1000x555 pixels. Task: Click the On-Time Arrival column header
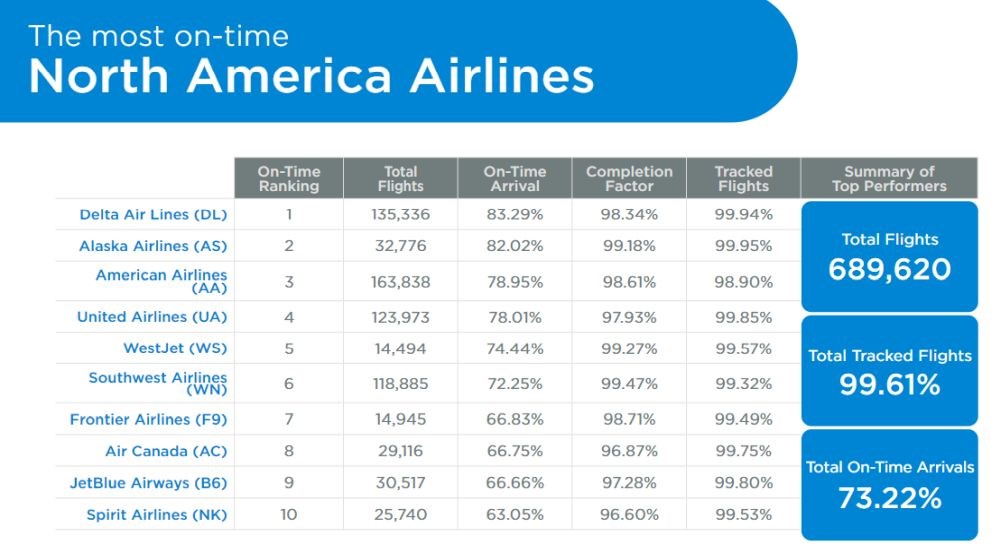point(515,178)
